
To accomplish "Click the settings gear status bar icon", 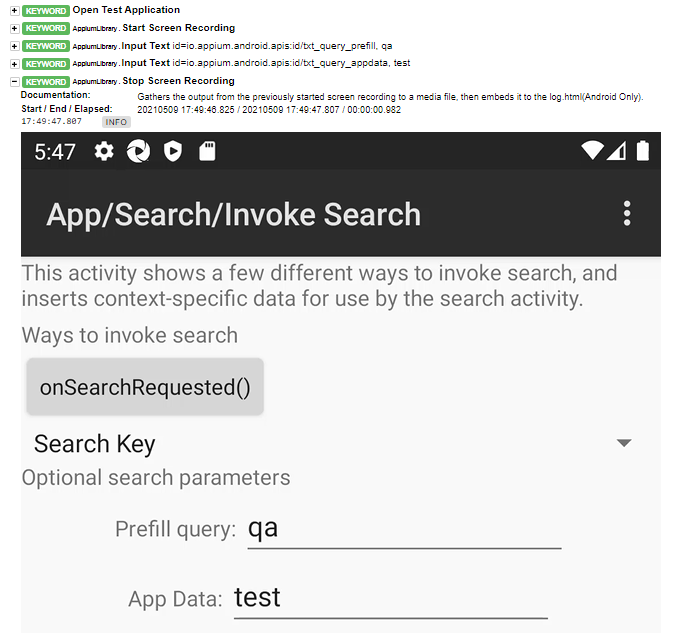I will (104, 152).
